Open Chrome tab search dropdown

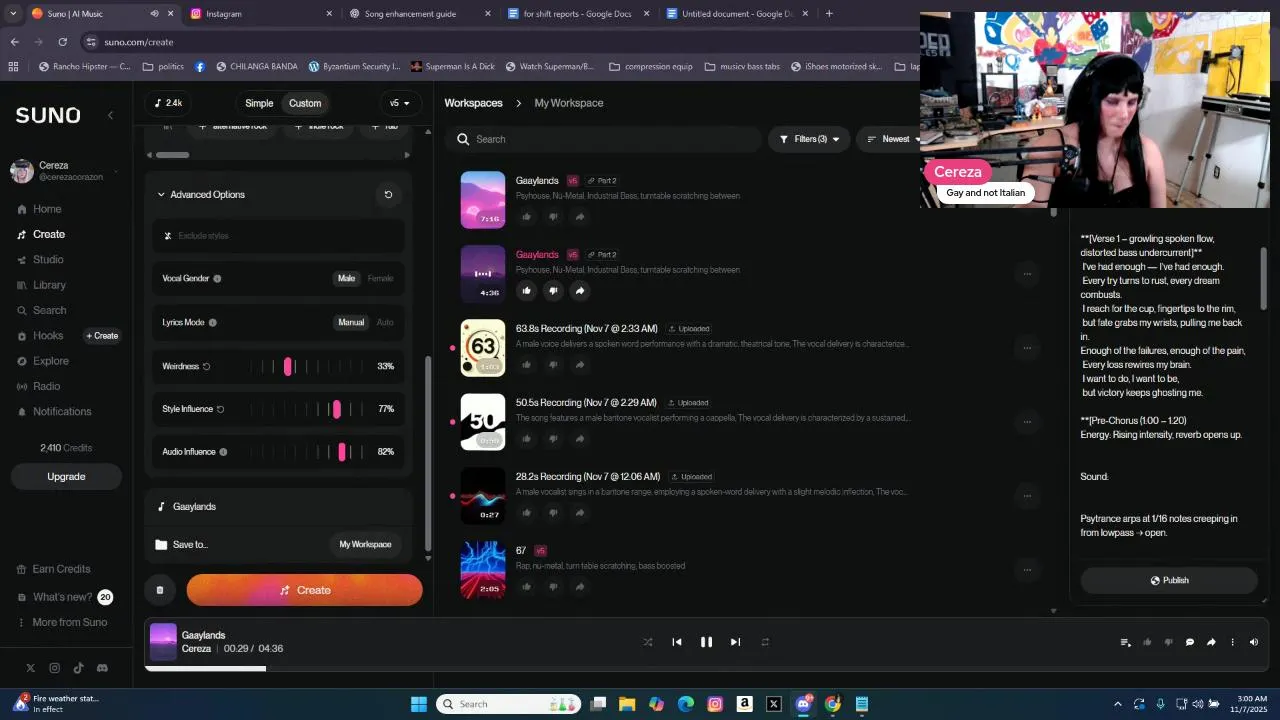coord(13,14)
